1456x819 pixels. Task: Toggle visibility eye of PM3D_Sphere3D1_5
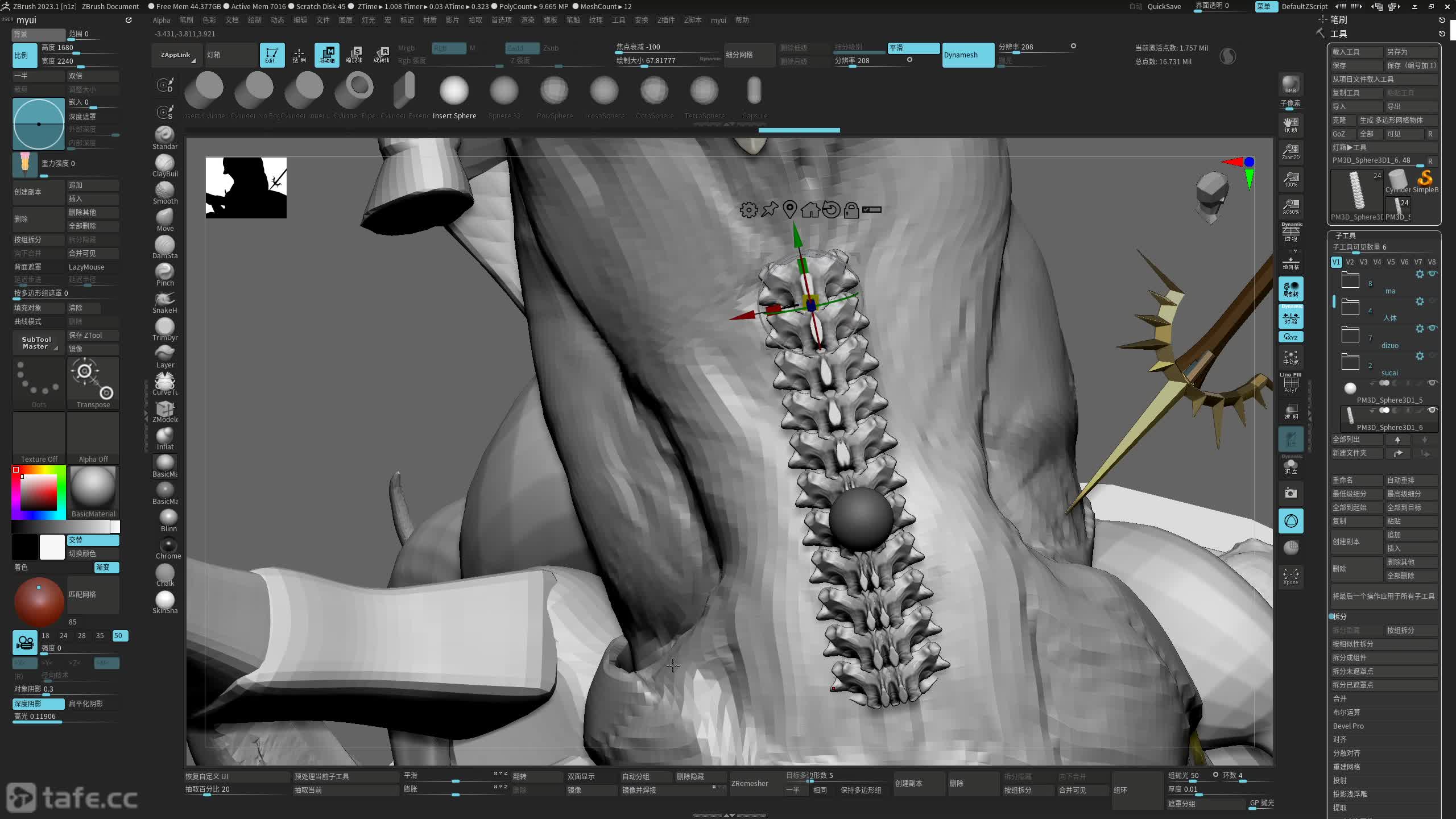pos(1432,383)
